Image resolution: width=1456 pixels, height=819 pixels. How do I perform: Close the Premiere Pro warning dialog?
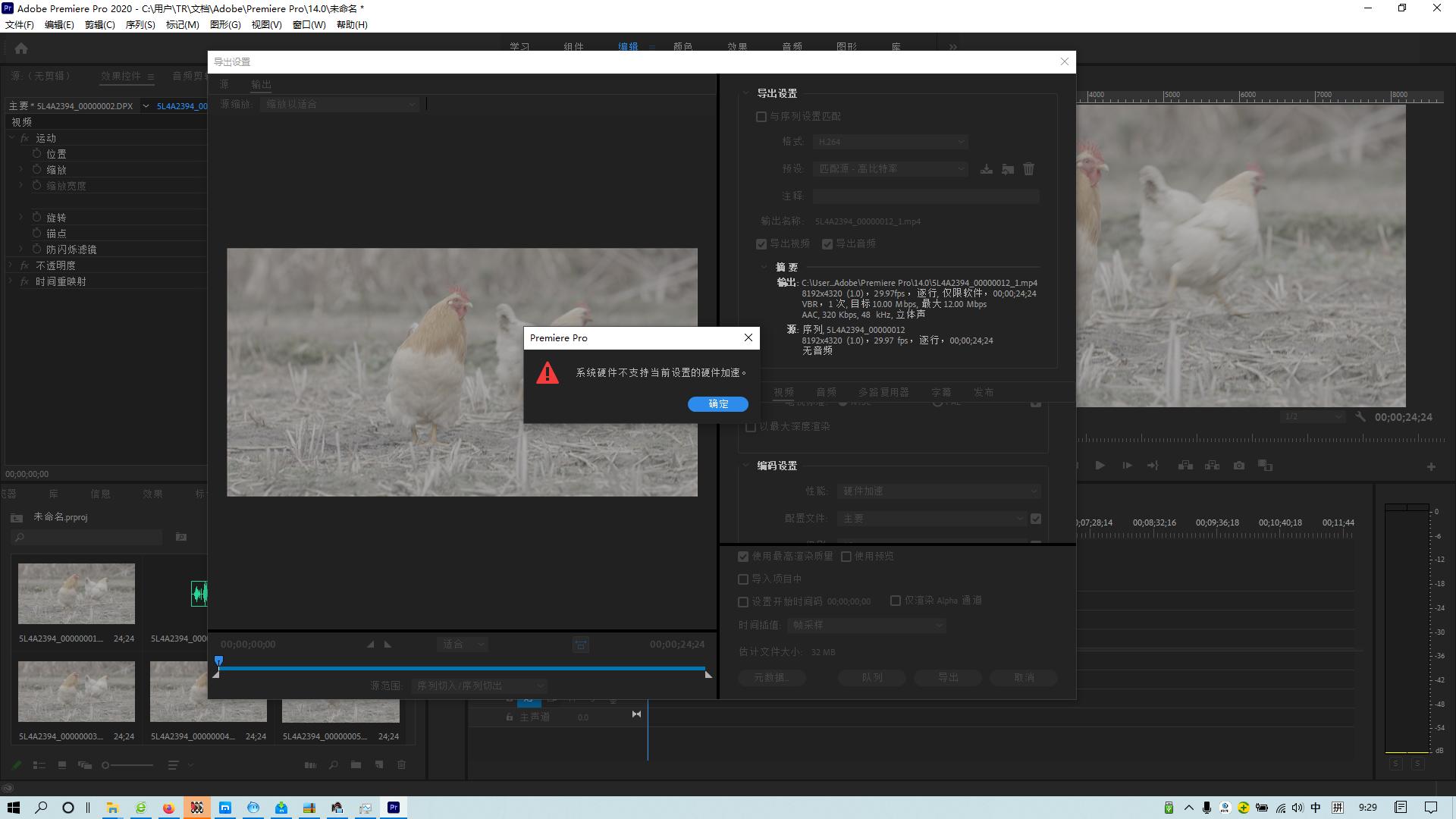[748, 337]
